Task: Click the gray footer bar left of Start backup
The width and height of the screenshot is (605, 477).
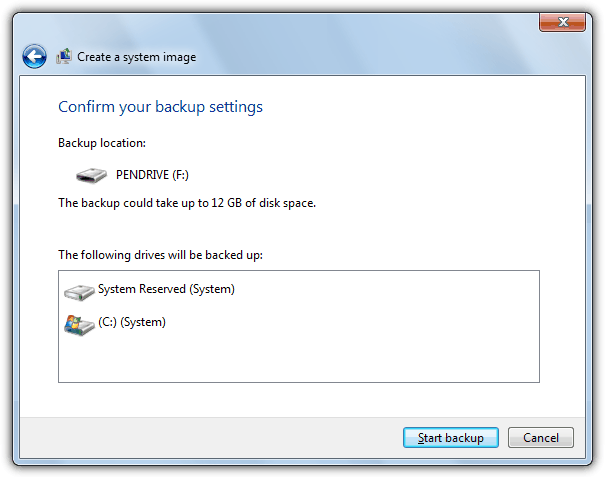Action: (200, 438)
